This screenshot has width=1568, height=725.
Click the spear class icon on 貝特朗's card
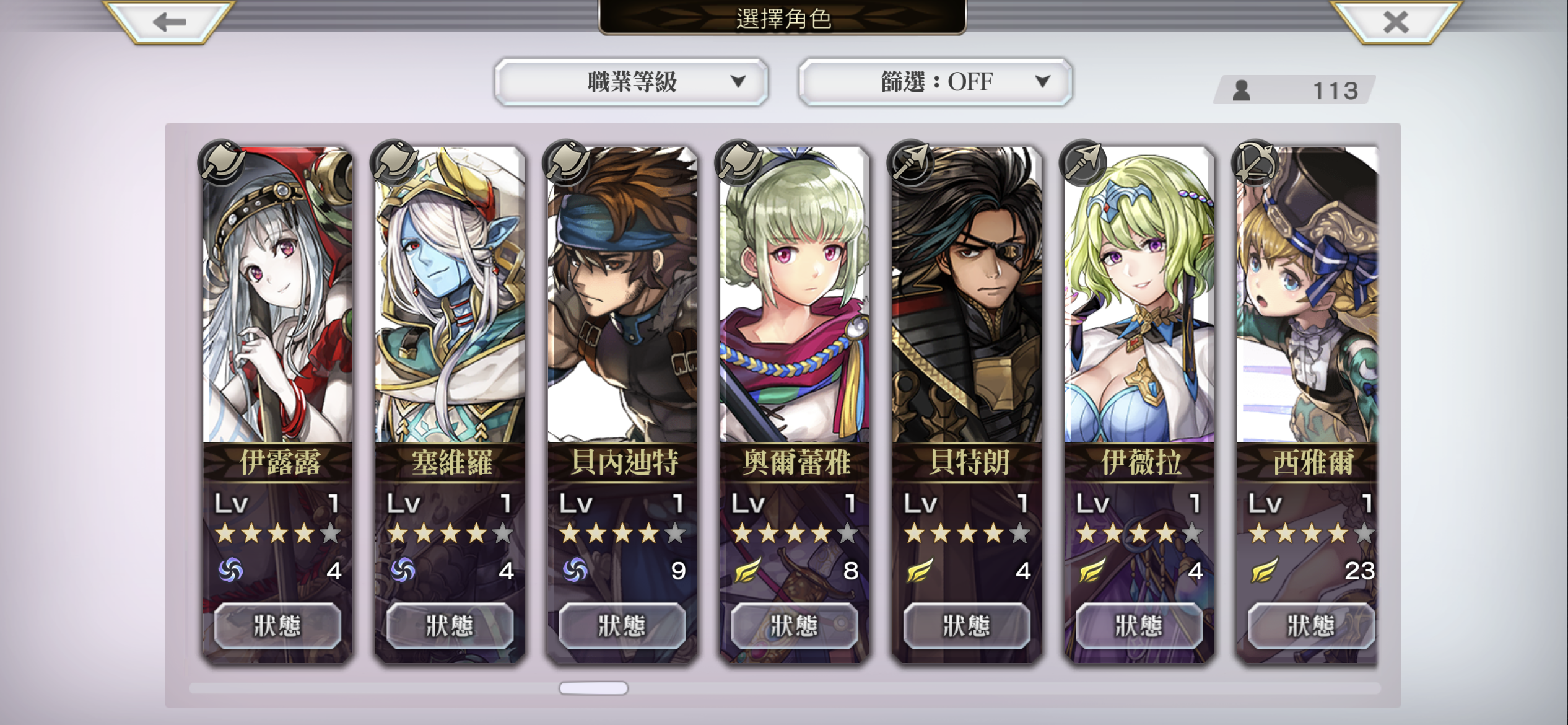click(x=910, y=163)
